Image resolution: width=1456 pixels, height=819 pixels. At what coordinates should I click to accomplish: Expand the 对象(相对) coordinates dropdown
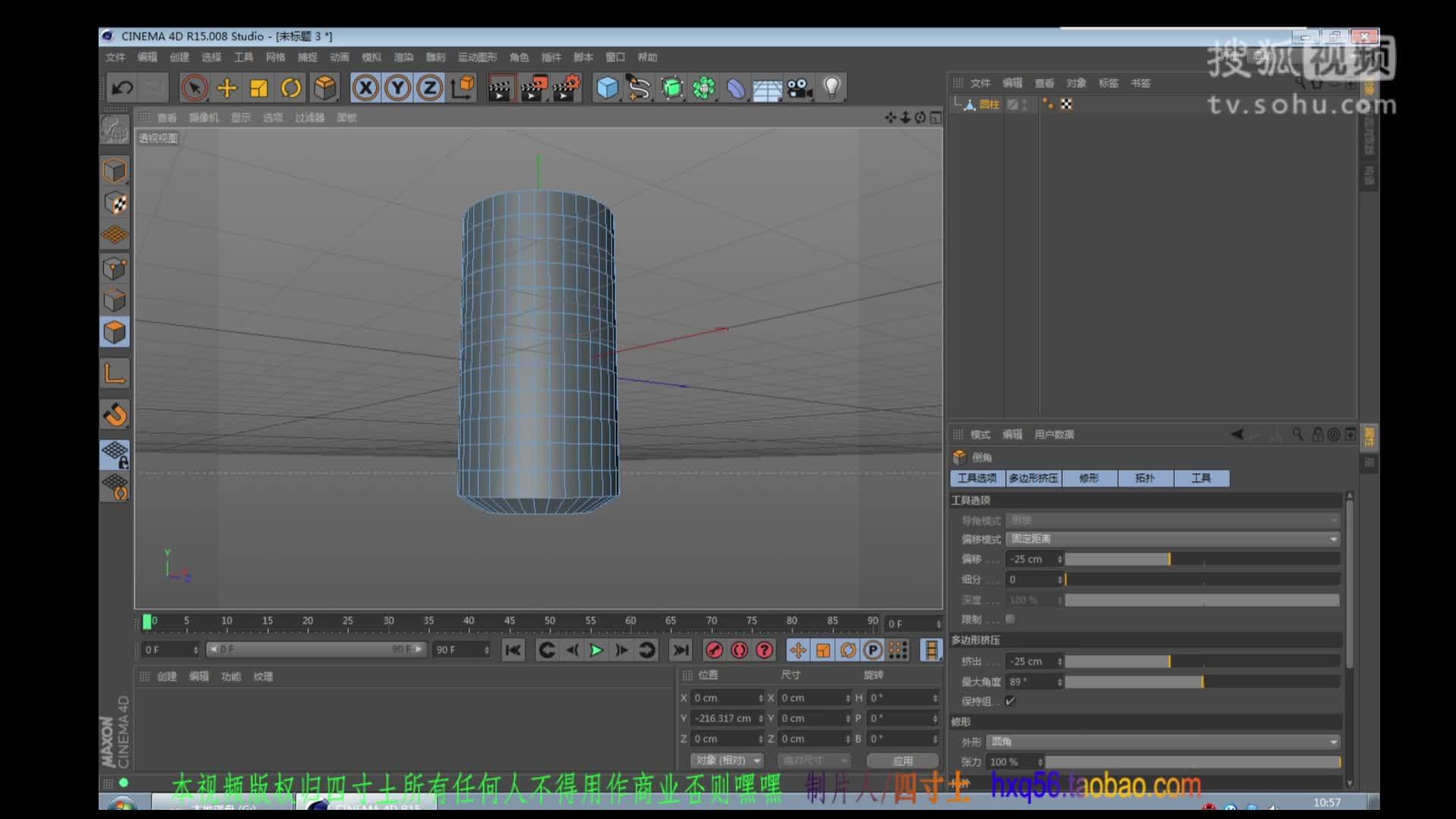pos(725,760)
